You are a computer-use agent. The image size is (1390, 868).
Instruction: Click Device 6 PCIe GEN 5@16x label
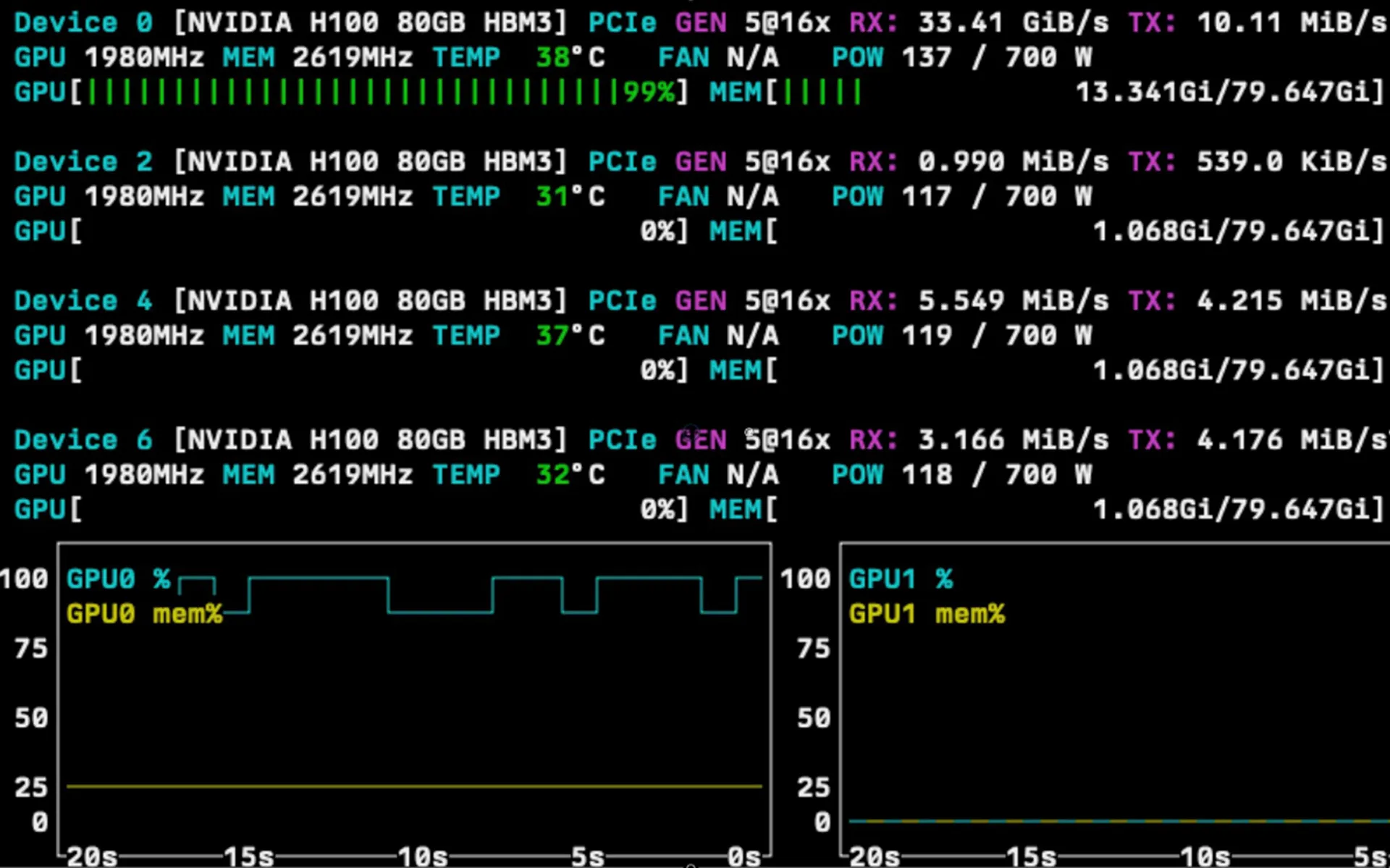[709, 439]
